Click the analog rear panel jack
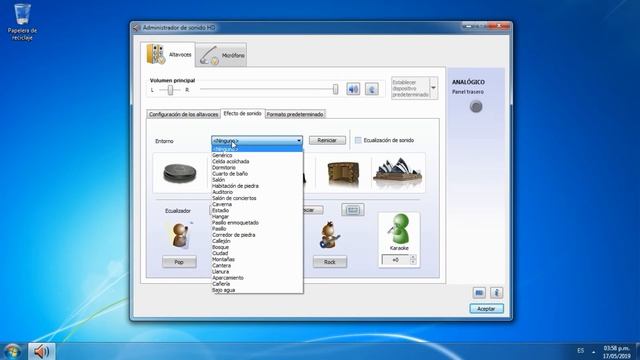Viewport: 640px width, 360px height. [476, 107]
